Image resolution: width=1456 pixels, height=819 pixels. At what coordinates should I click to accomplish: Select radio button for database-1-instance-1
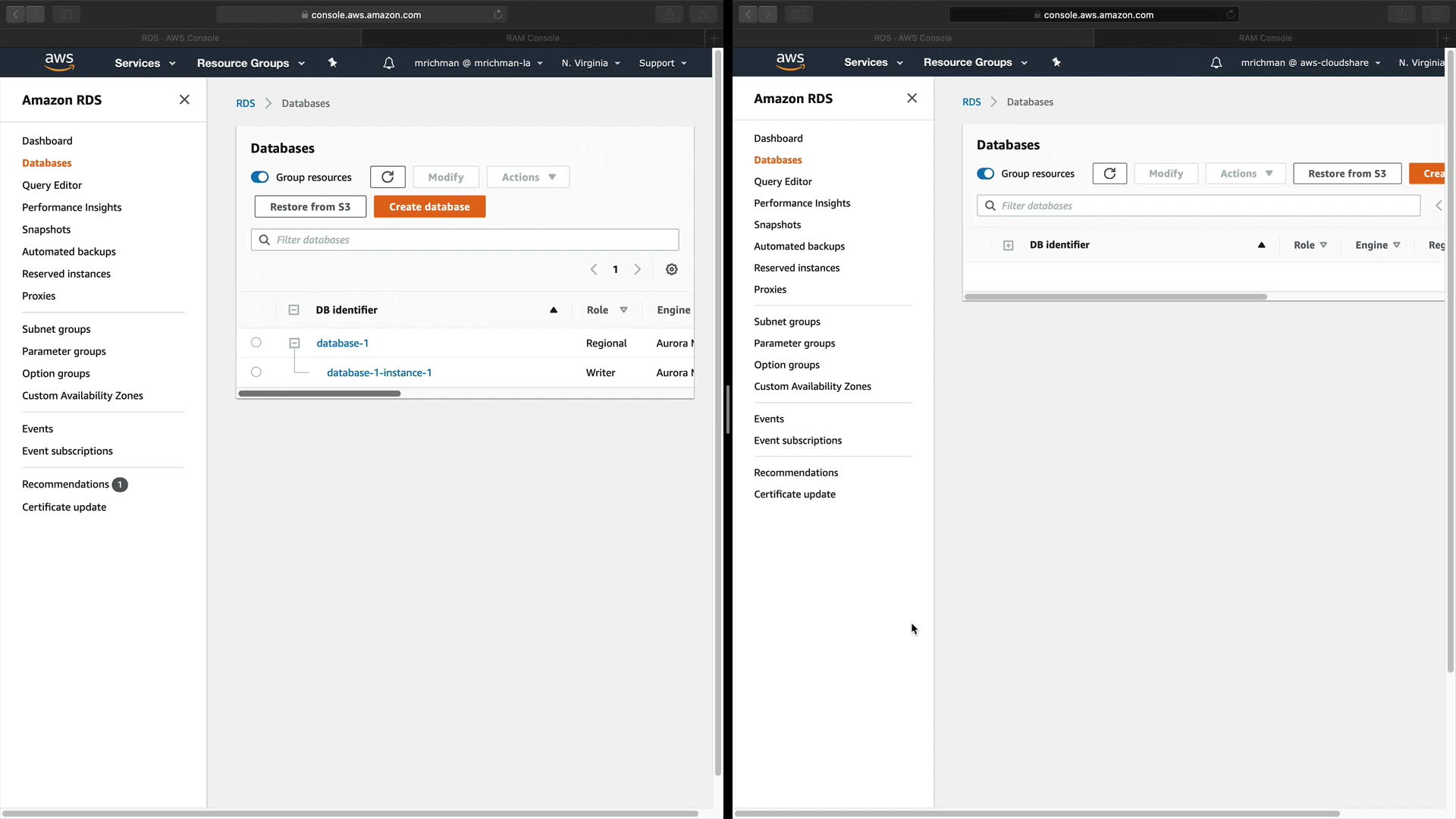point(256,372)
